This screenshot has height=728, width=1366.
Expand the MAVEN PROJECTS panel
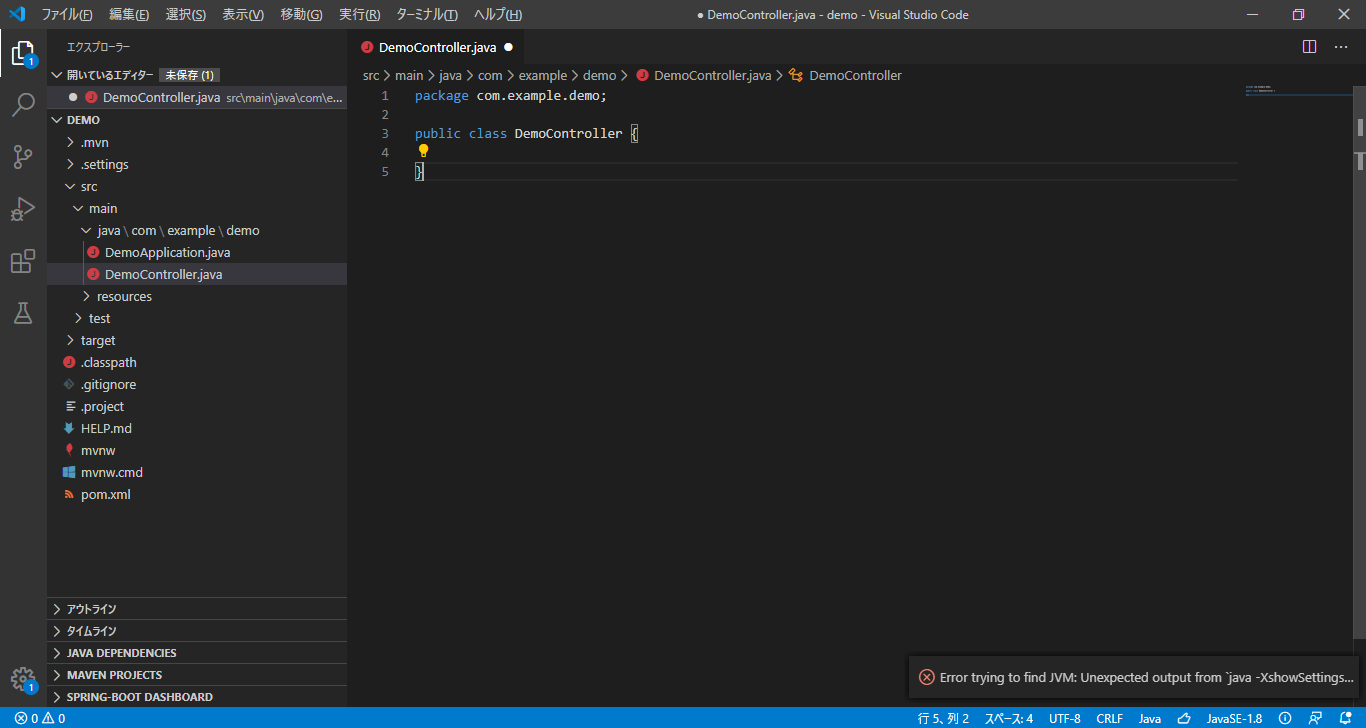coord(197,675)
